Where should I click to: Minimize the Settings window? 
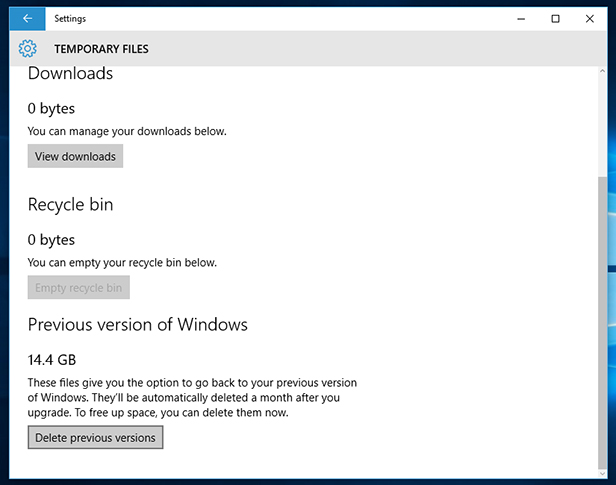coord(521,18)
